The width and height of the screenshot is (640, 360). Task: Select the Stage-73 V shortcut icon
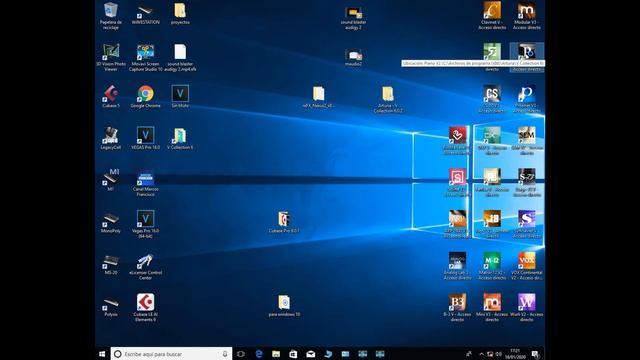point(527,182)
